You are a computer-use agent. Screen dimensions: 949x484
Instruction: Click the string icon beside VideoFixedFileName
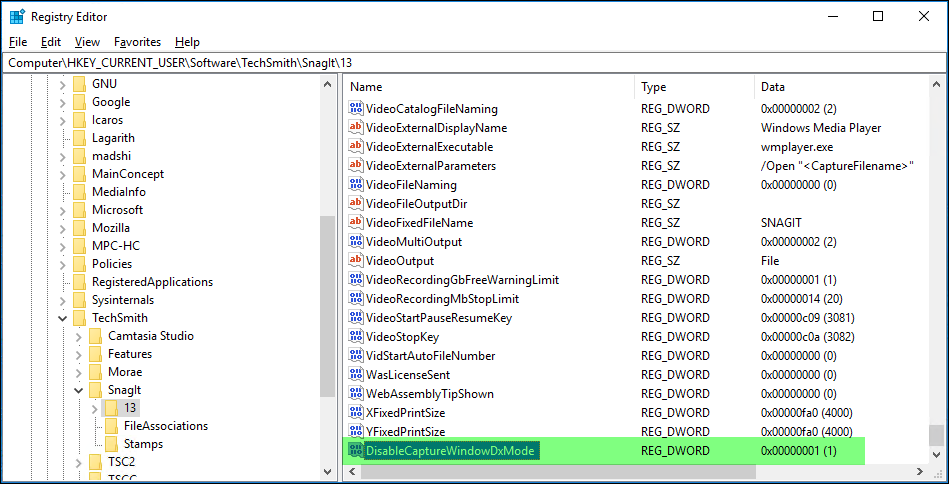pyautogui.click(x=355, y=223)
